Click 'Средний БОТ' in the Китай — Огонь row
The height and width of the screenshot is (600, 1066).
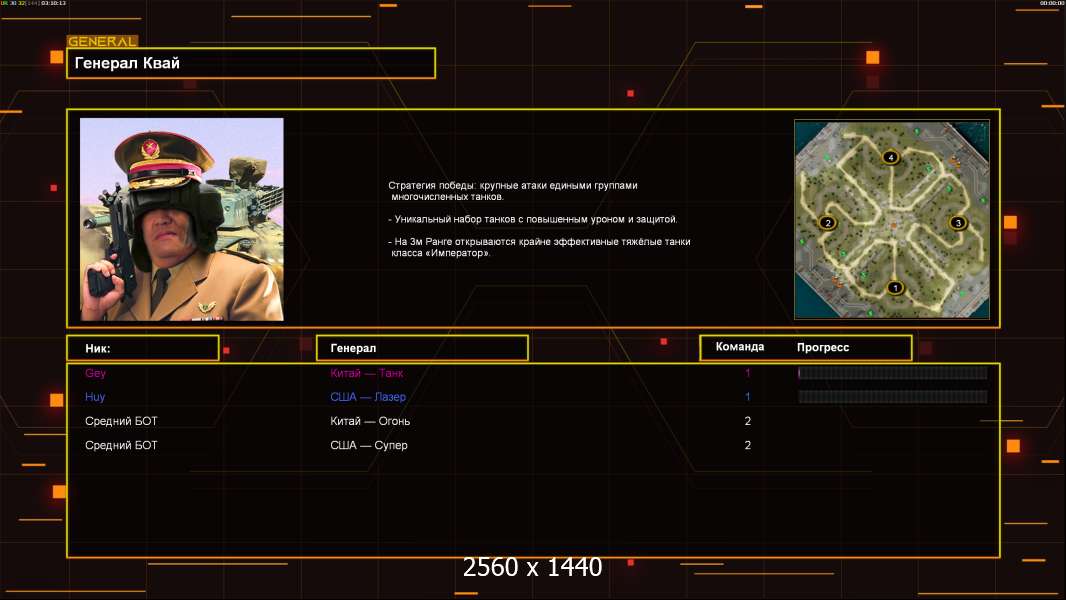tap(121, 421)
